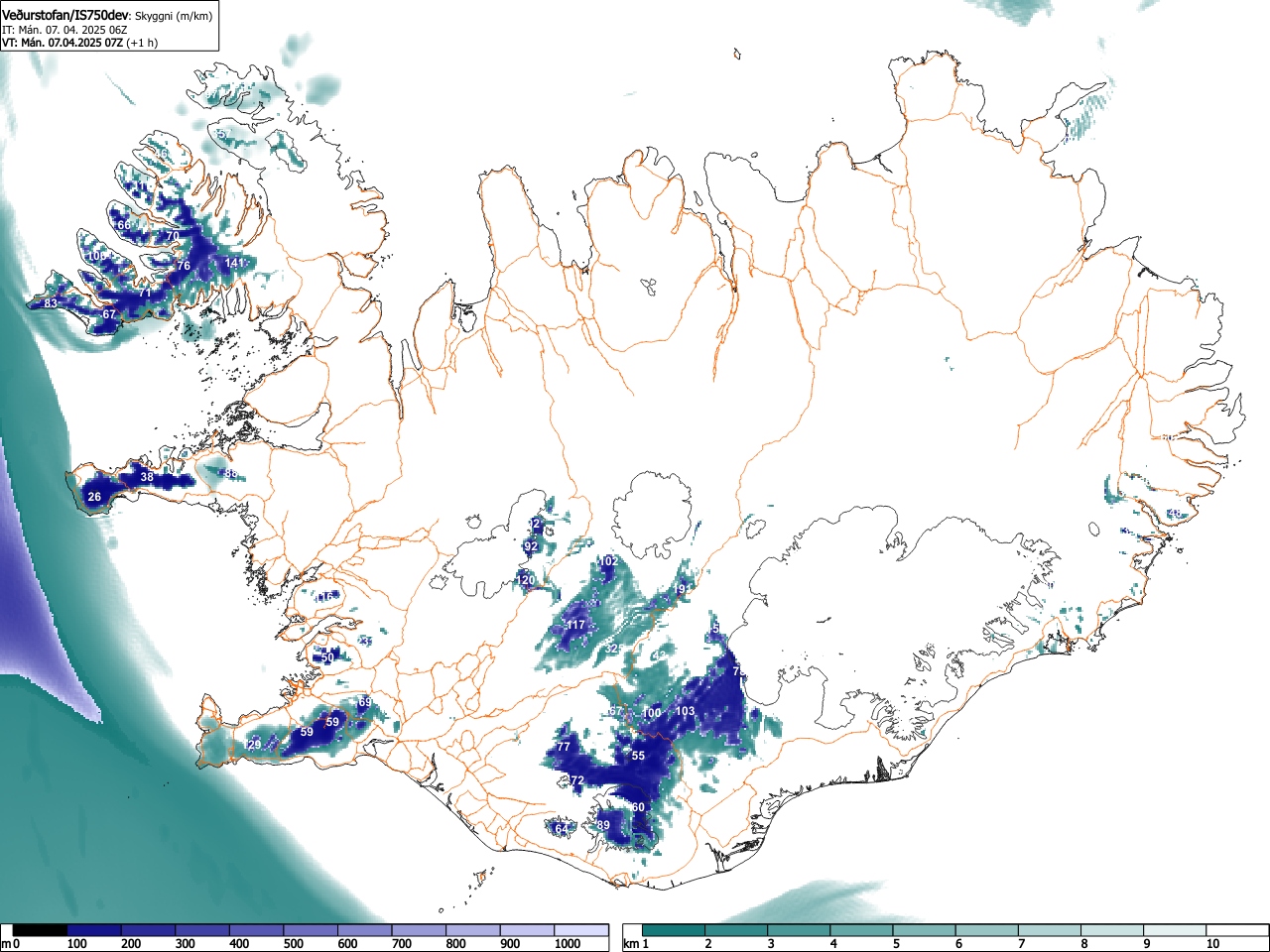Click the 'km 1' legend unit label
Viewport: 1270px width, 952px height.
click(x=637, y=944)
